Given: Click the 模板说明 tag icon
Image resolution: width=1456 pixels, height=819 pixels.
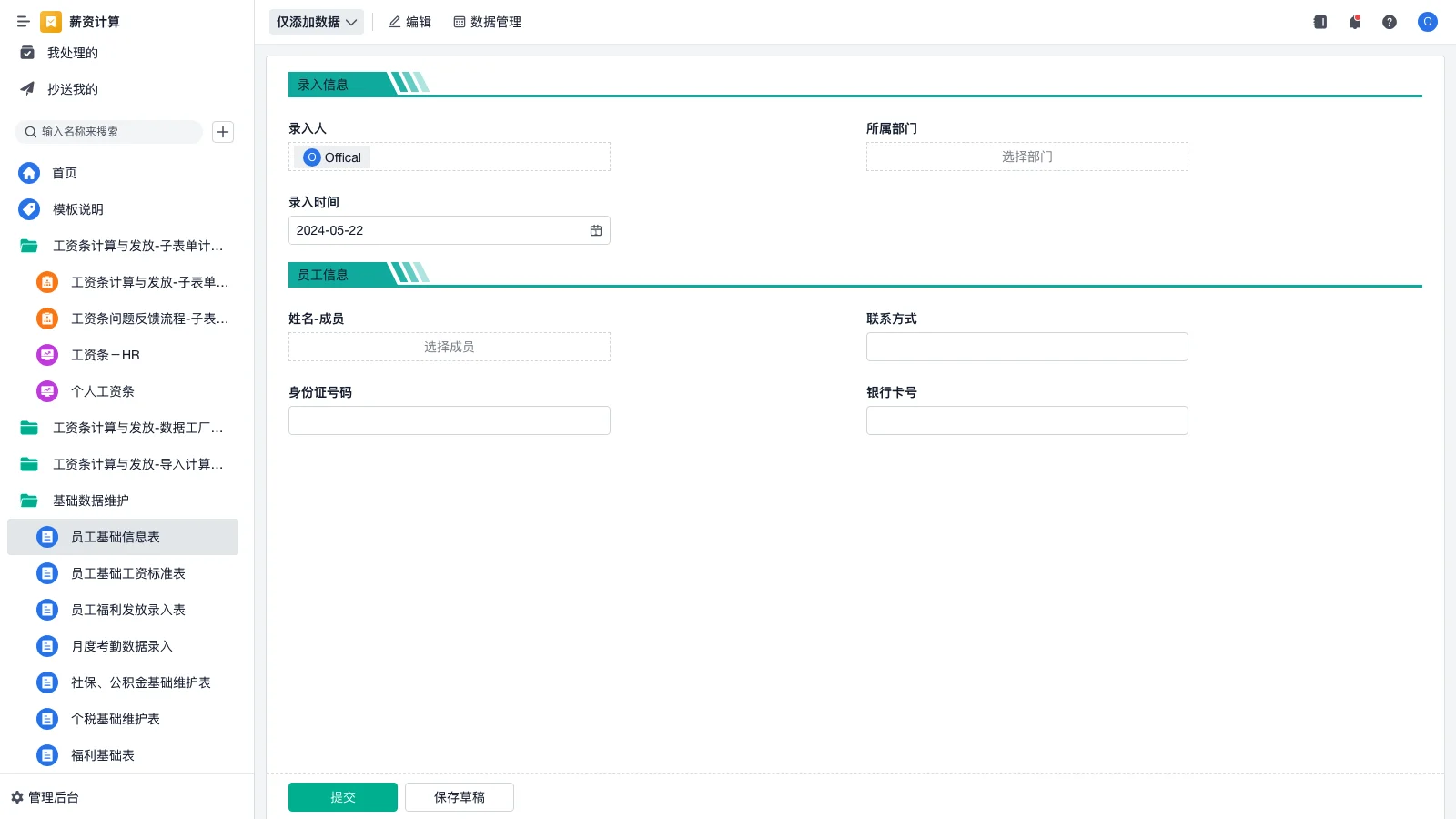Looking at the screenshot, I should (29, 209).
